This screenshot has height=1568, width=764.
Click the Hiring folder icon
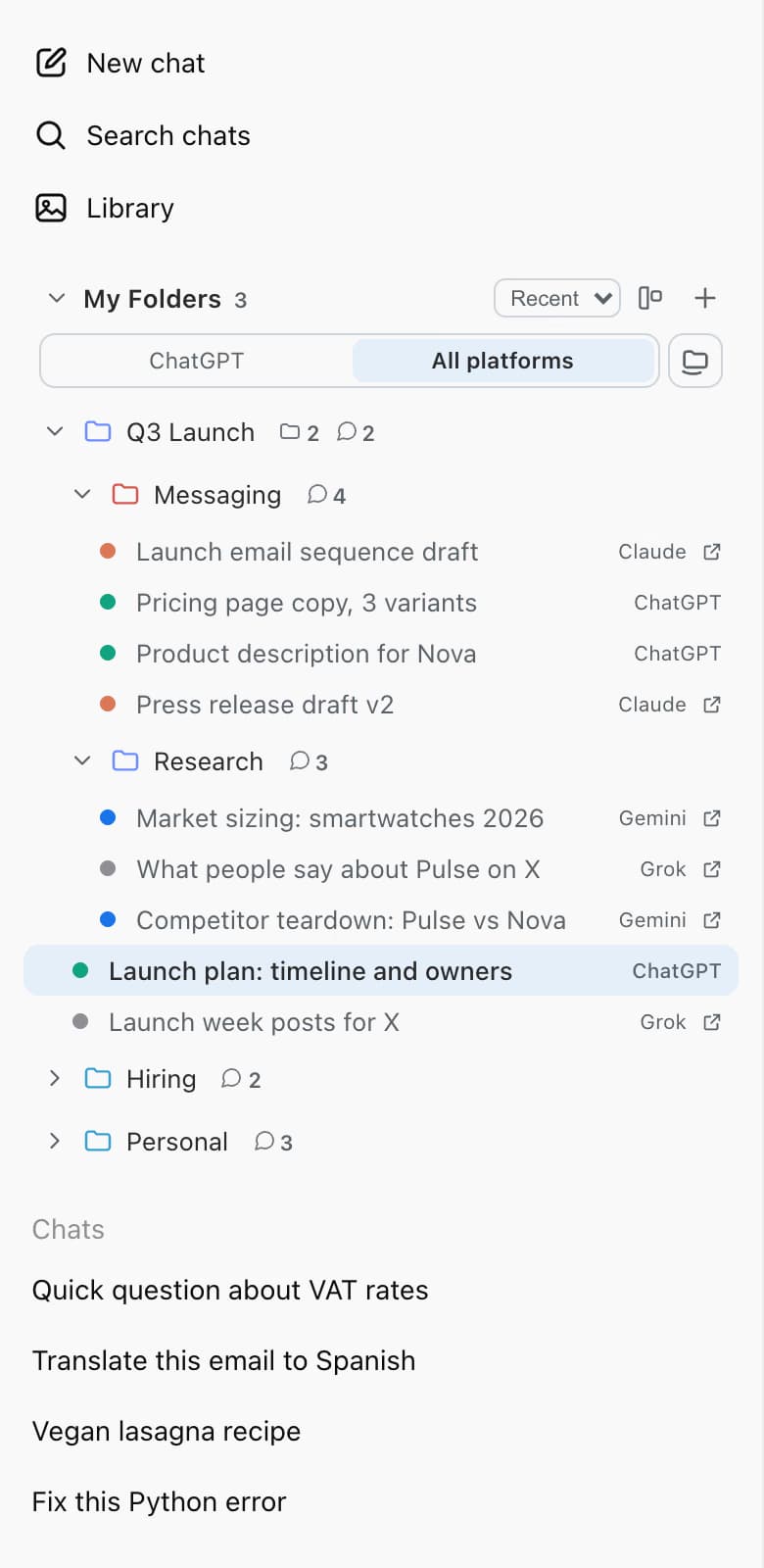pos(98,1078)
